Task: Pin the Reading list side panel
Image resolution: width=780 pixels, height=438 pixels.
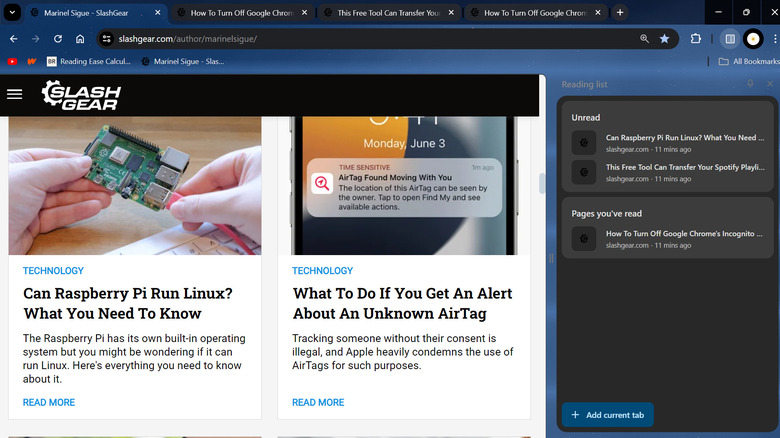Action: pos(751,85)
